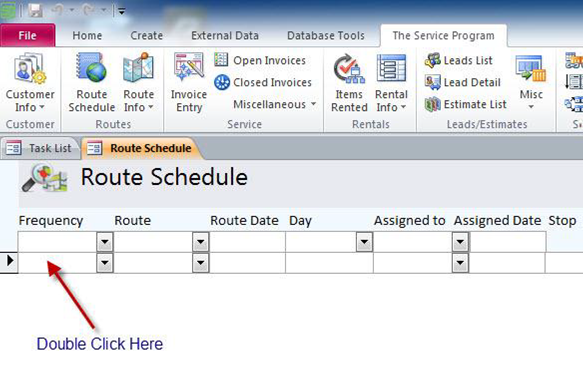Click the Closed Invoices icon
Image resolution: width=583 pixels, height=372 pixels.
pos(222,82)
